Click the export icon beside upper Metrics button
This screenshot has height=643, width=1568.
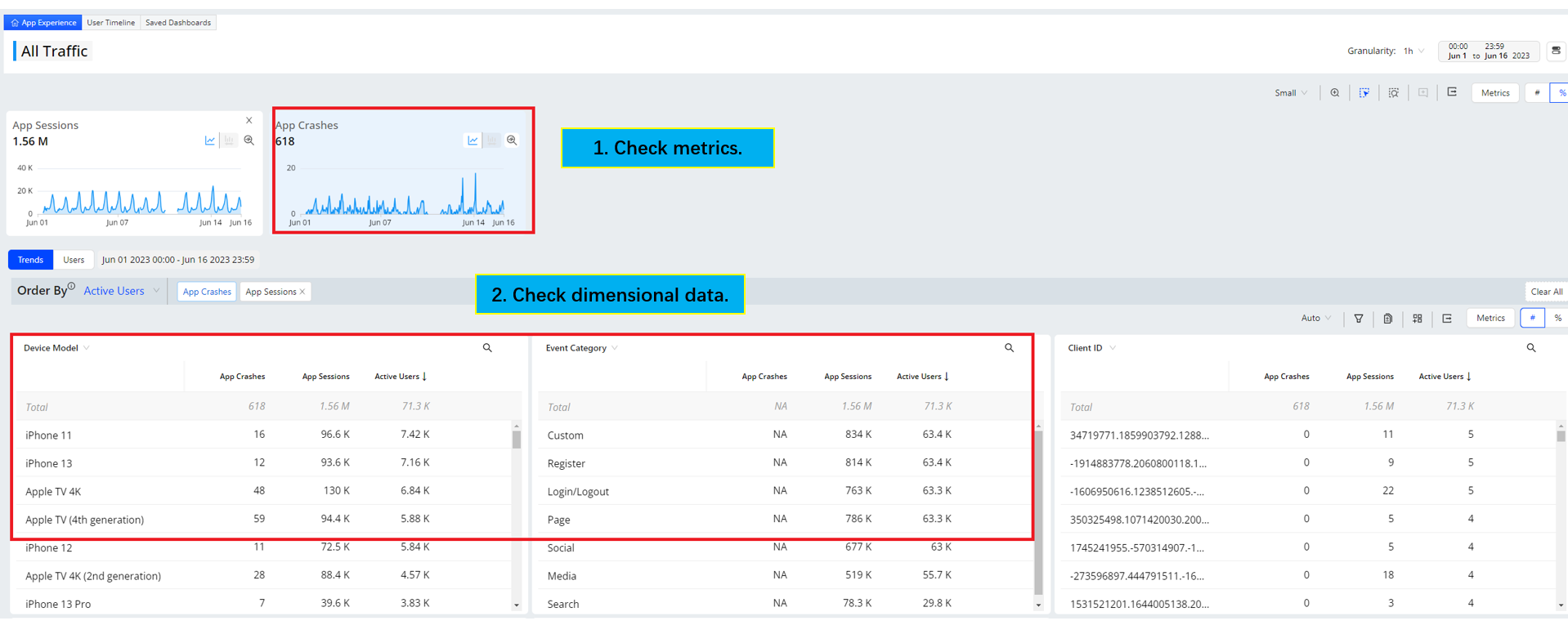click(x=1452, y=93)
